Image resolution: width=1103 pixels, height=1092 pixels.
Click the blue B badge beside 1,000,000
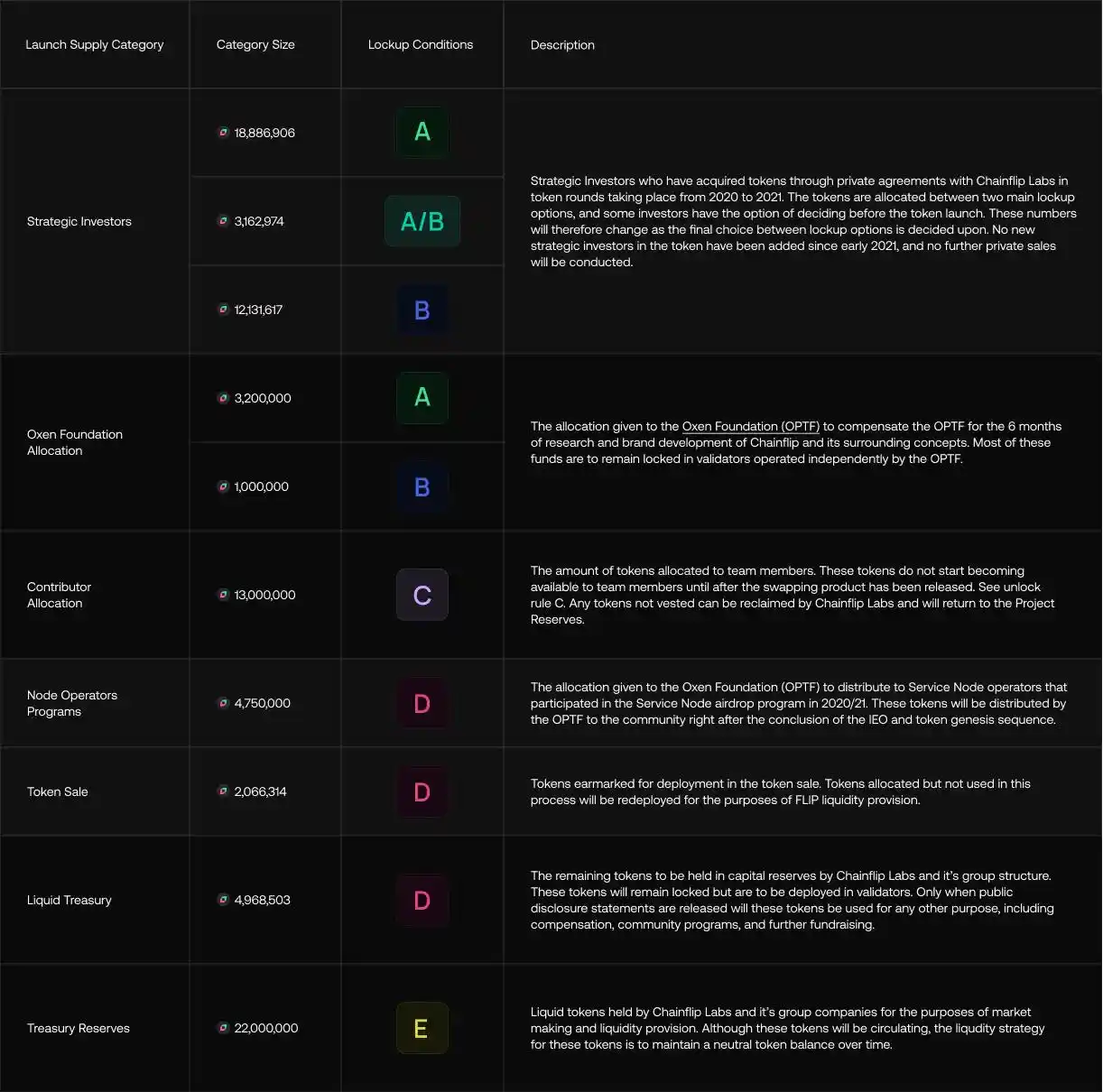point(422,486)
